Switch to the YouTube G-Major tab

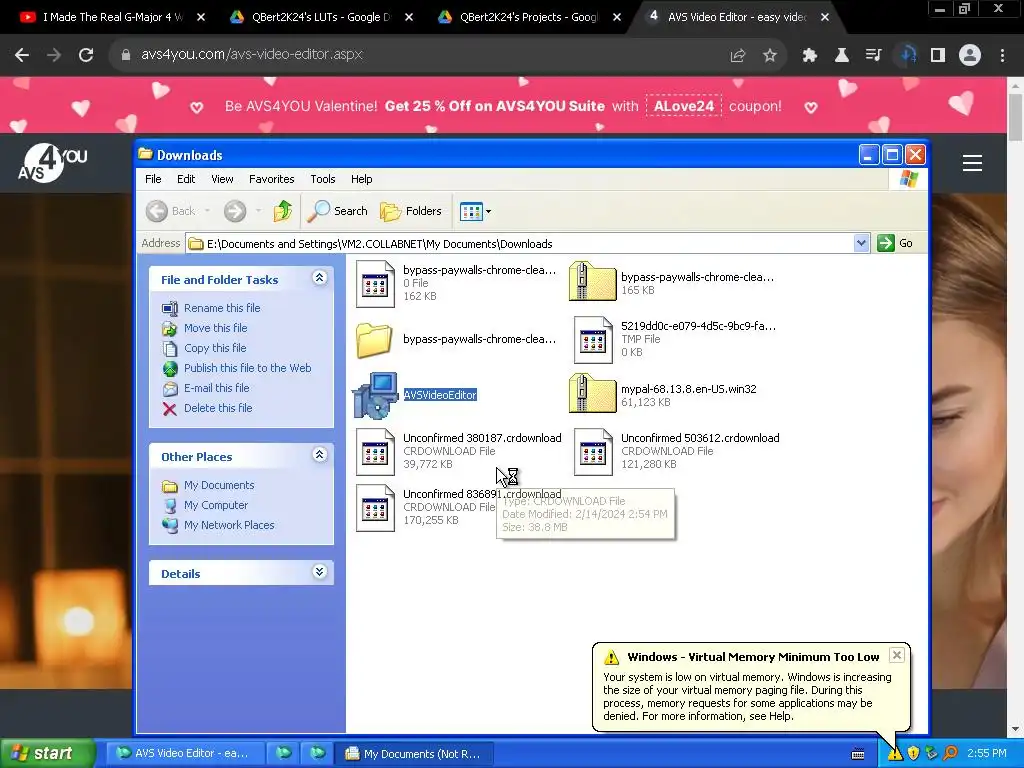pos(112,17)
